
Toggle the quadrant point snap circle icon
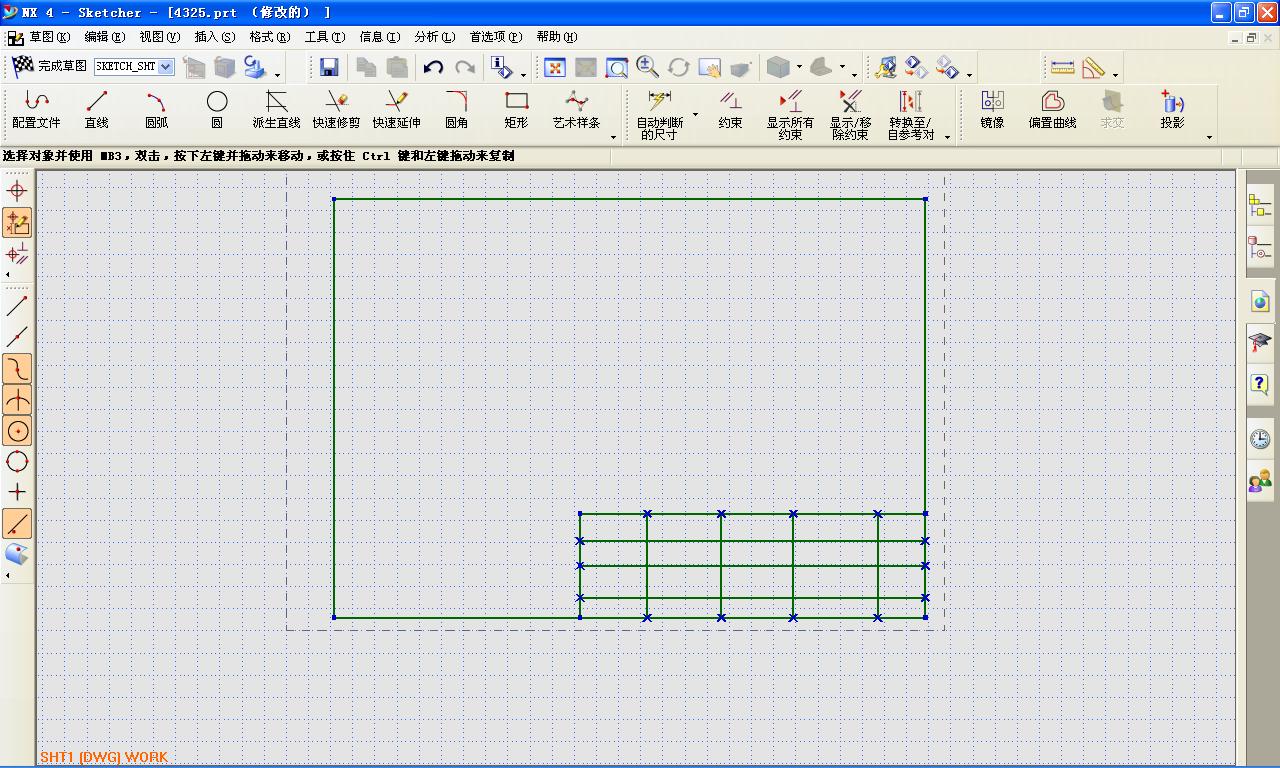point(17,461)
